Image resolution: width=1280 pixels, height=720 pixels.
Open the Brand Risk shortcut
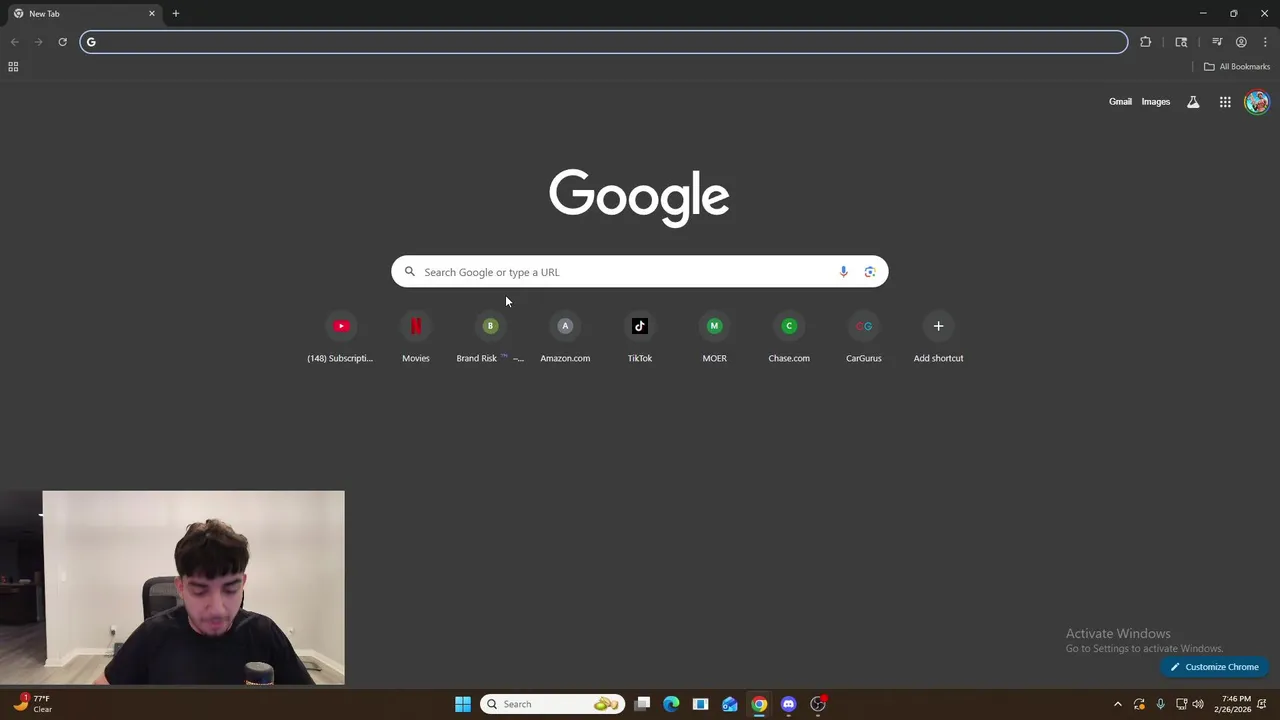tap(490, 338)
